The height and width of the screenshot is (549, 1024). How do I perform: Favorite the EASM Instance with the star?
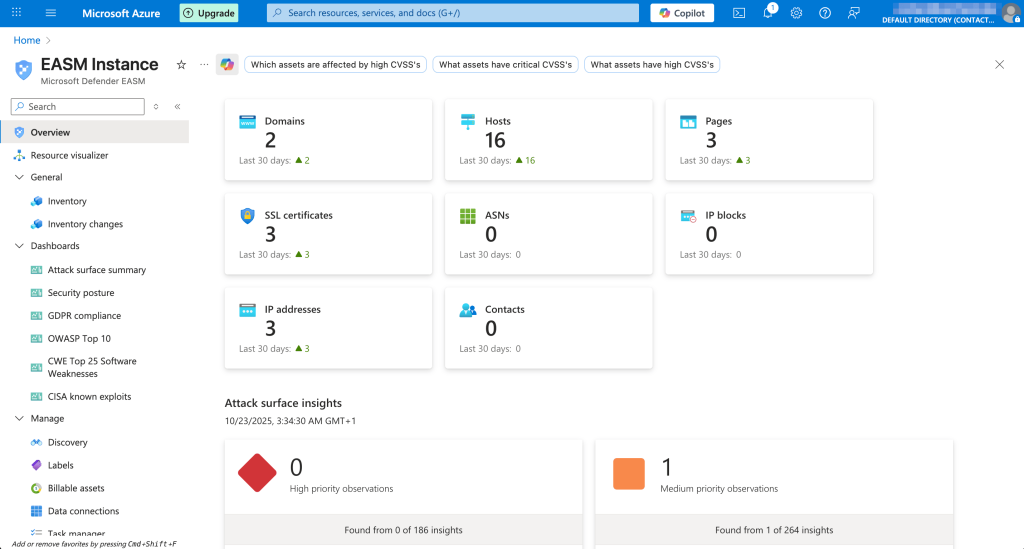tap(181, 65)
